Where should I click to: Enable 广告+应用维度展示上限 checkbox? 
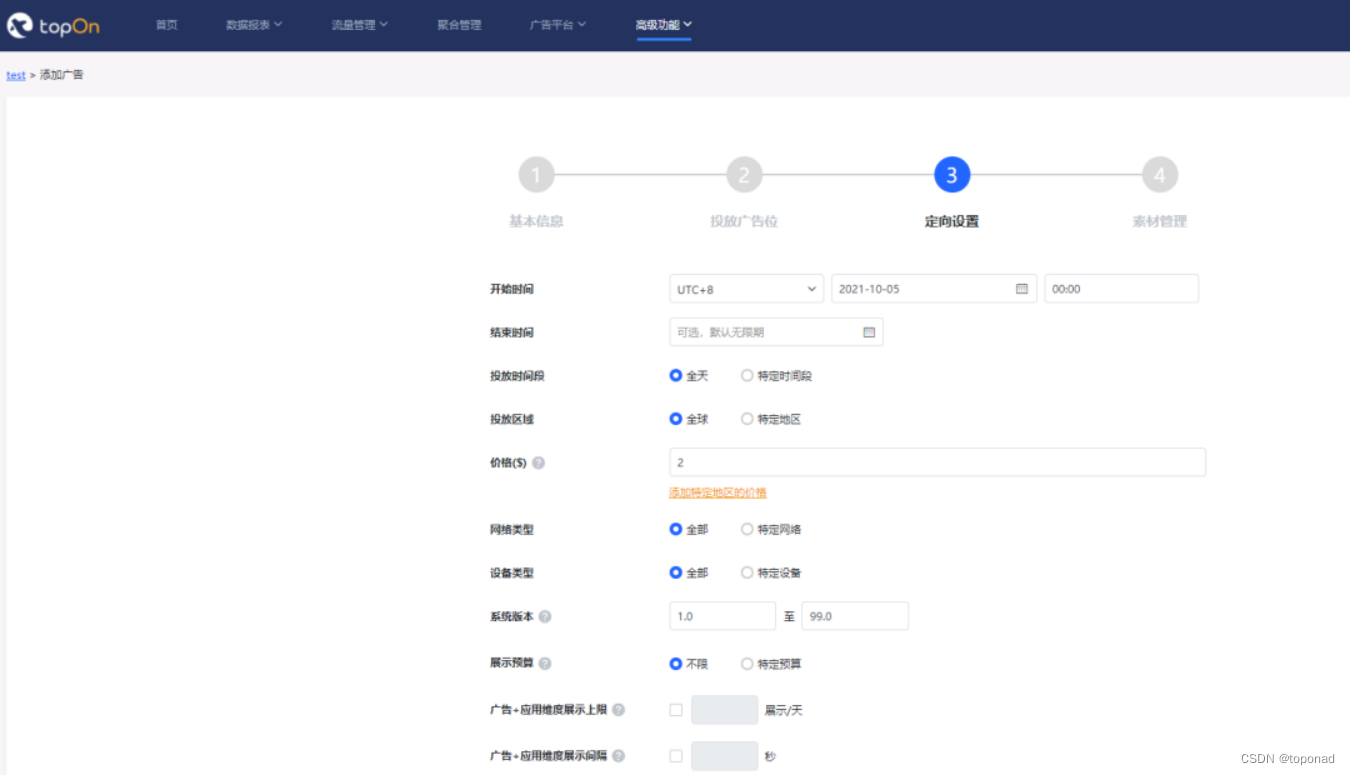(676, 710)
